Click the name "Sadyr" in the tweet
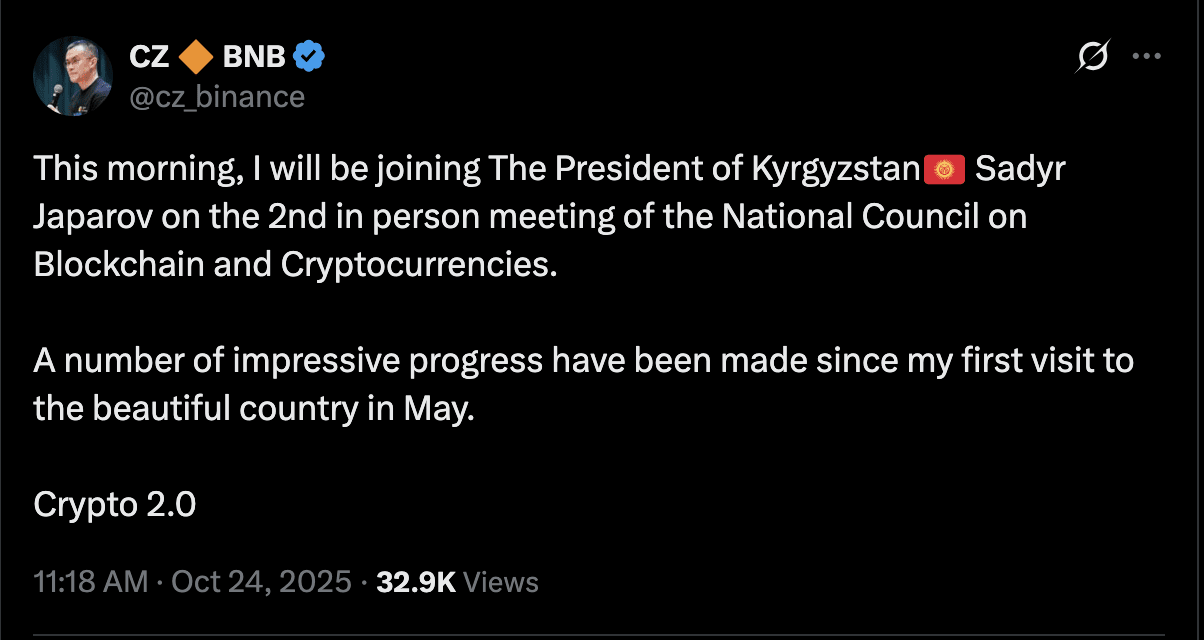1204x640 pixels. (x=1021, y=170)
